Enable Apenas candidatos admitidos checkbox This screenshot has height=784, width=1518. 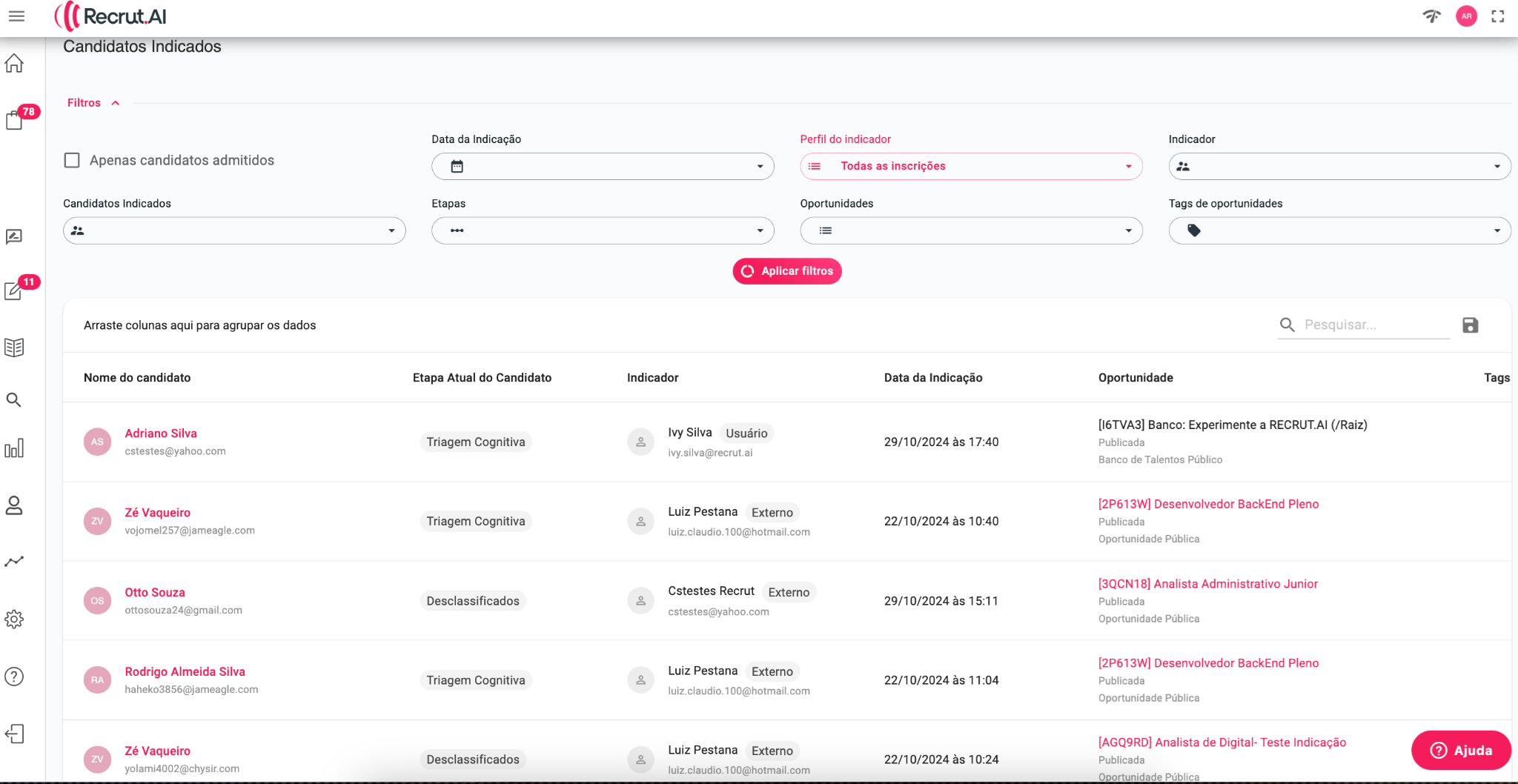click(72, 161)
